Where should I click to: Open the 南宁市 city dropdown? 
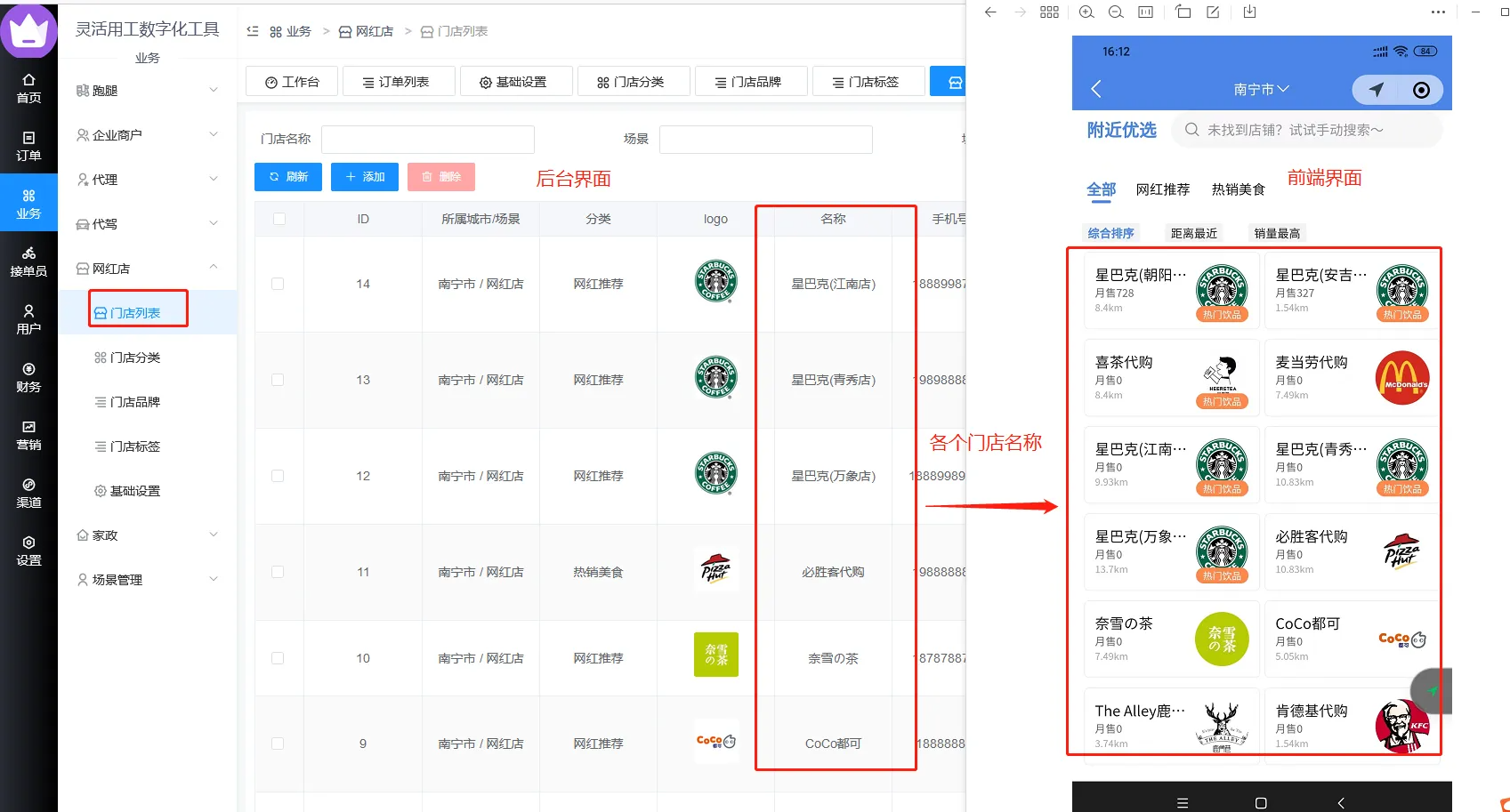click(x=1261, y=89)
